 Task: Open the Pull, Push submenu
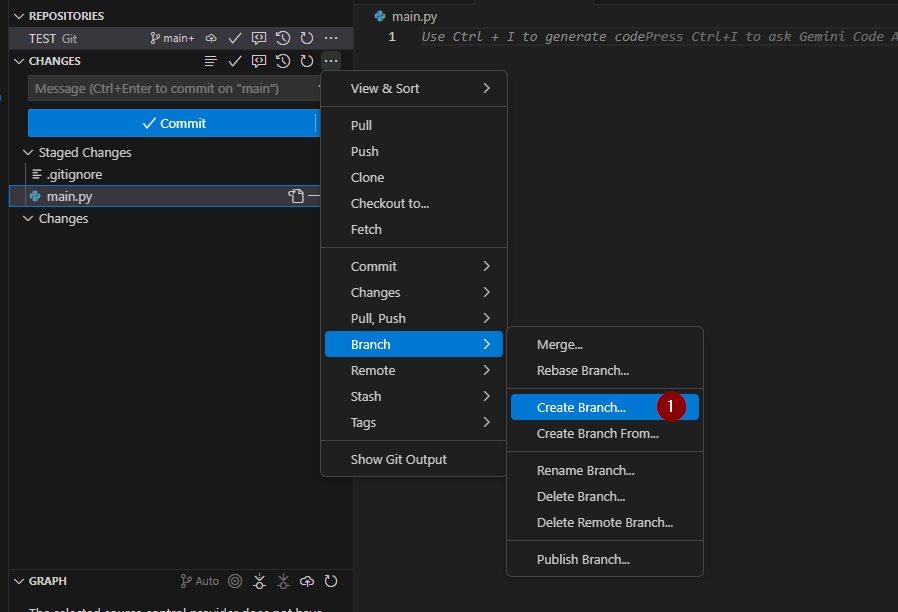(x=413, y=318)
